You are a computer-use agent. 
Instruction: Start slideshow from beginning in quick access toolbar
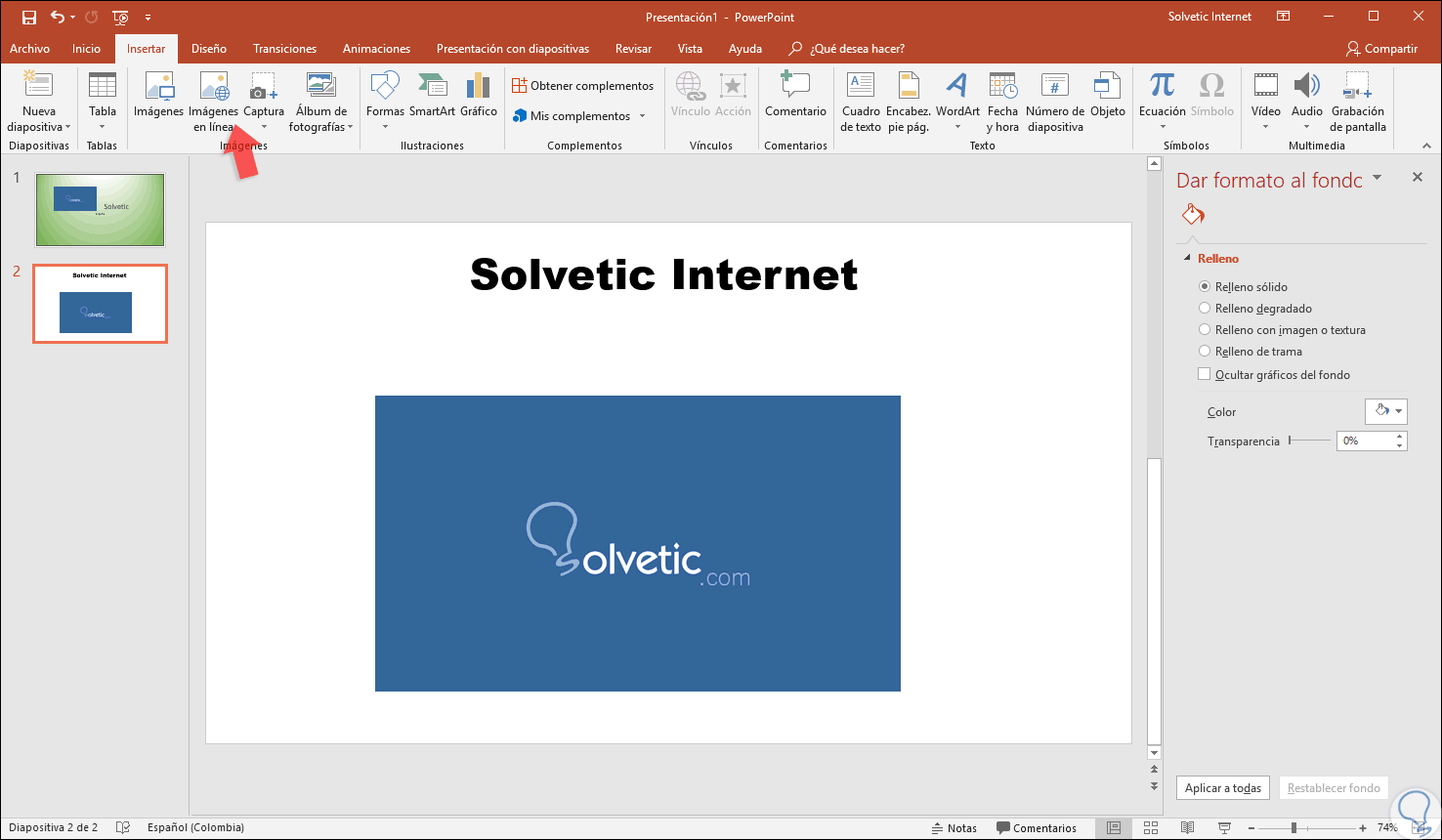pos(120,17)
